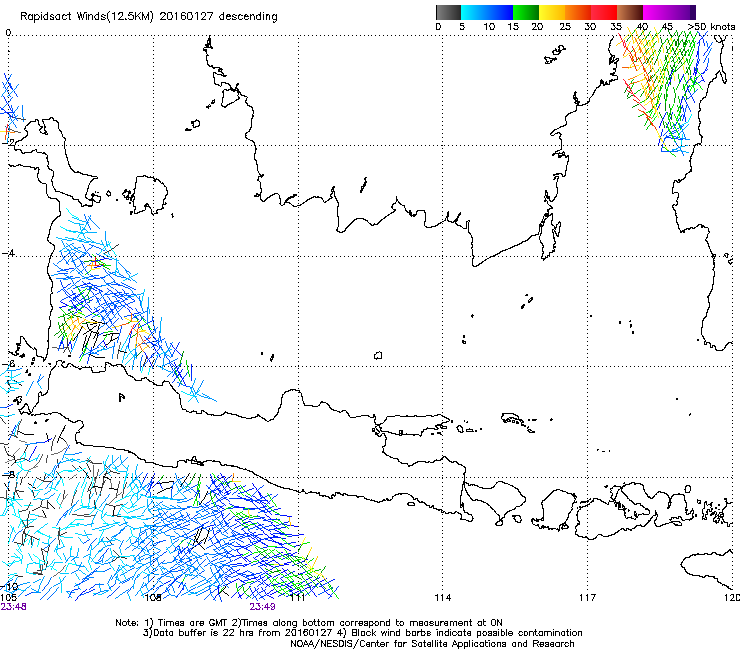Click the longitude label '114'

(x=443, y=598)
